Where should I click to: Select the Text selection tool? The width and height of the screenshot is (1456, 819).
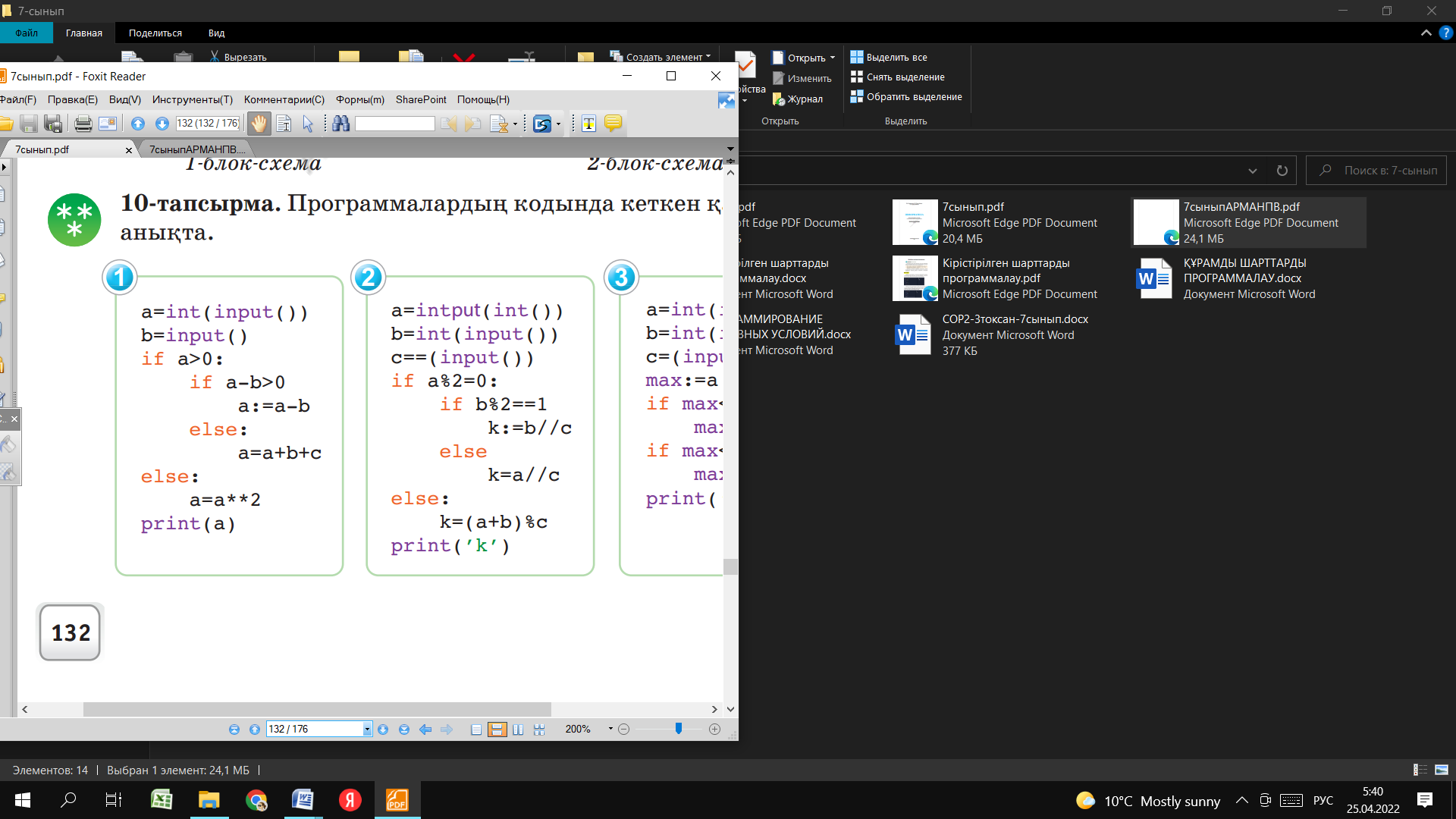tap(284, 124)
